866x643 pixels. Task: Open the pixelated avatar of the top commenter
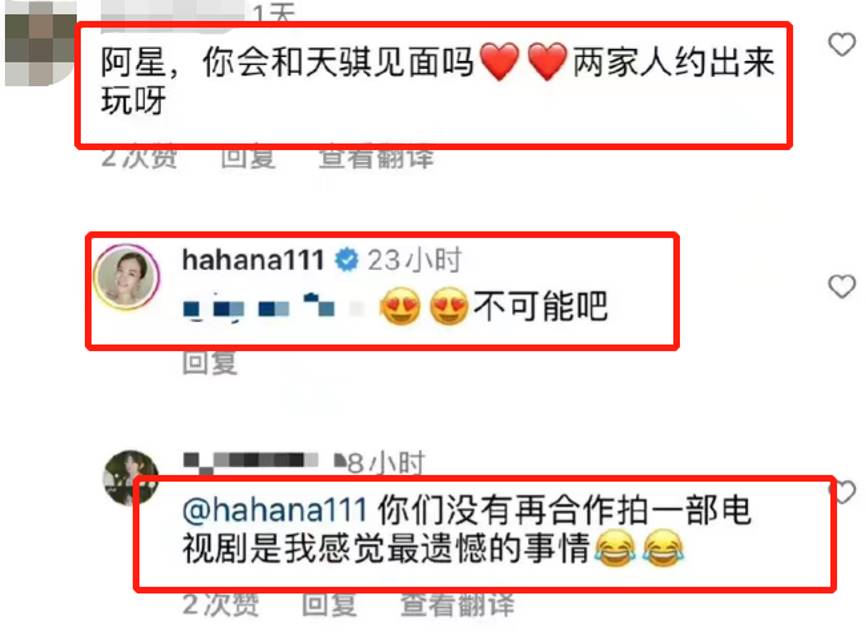pos(40,43)
